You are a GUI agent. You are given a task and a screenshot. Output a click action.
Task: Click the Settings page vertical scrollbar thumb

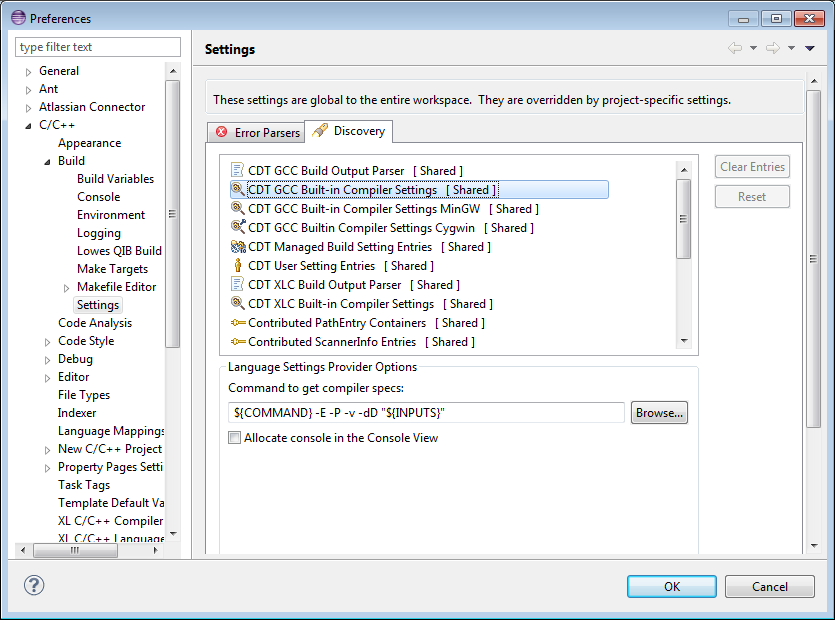point(813,259)
